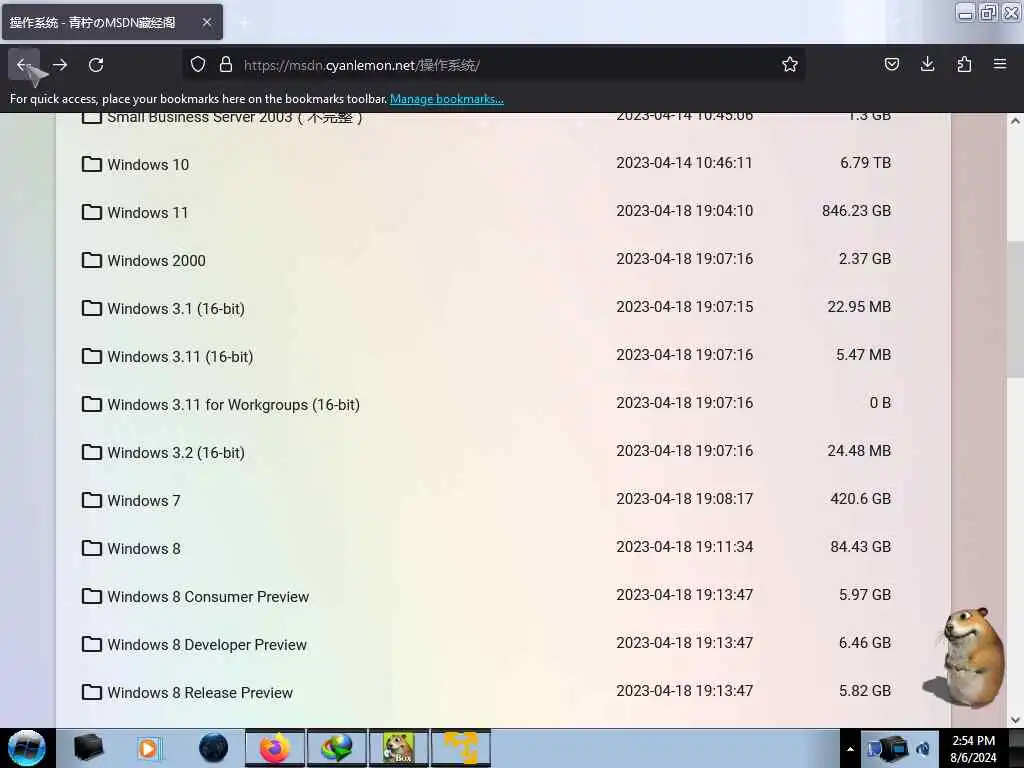This screenshot has width=1024, height=768.
Task: Click folder icon beside Windows 3.1 (16-bit)
Action: (91, 308)
